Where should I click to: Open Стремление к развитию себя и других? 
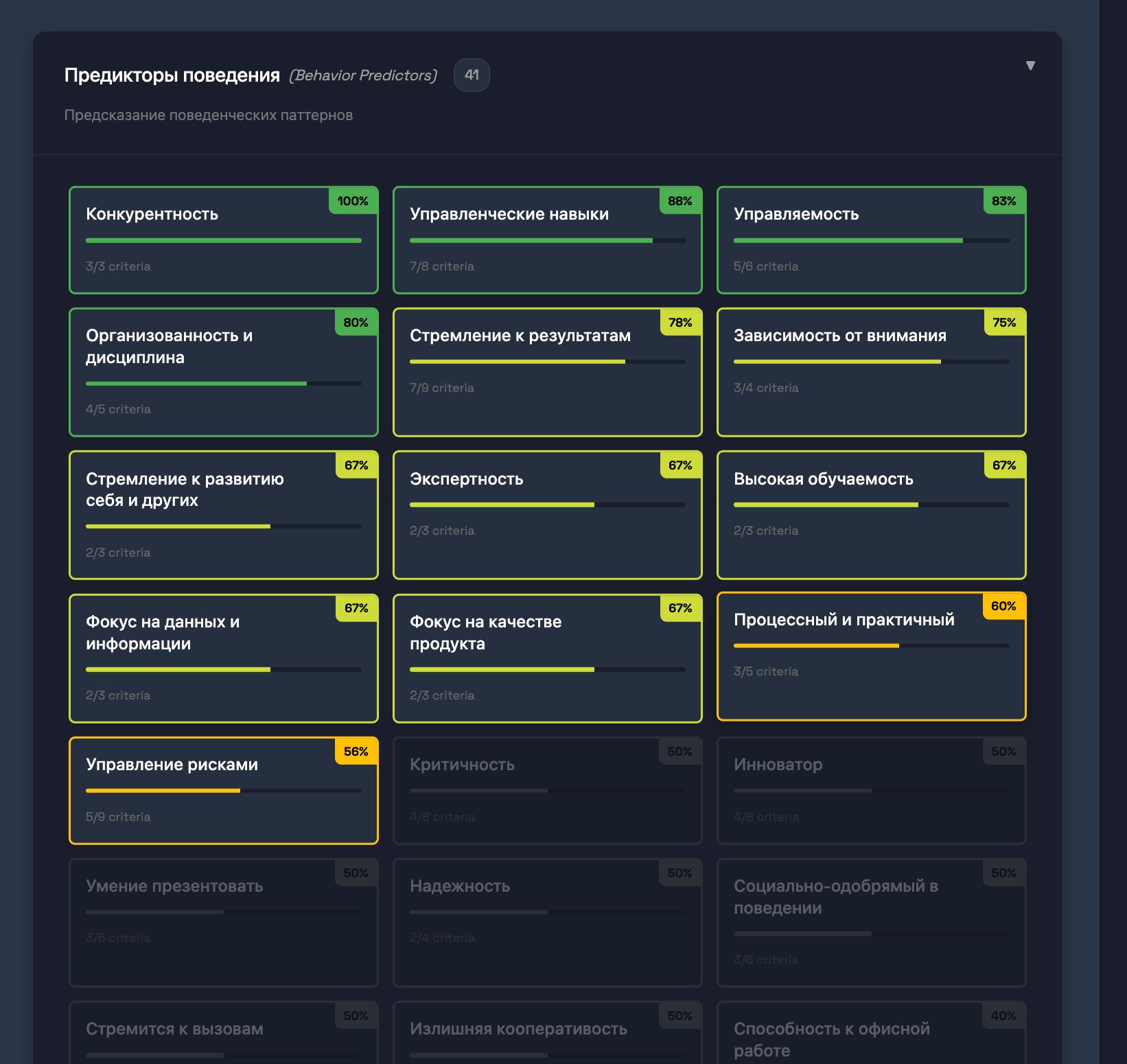click(x=223, y=515)
